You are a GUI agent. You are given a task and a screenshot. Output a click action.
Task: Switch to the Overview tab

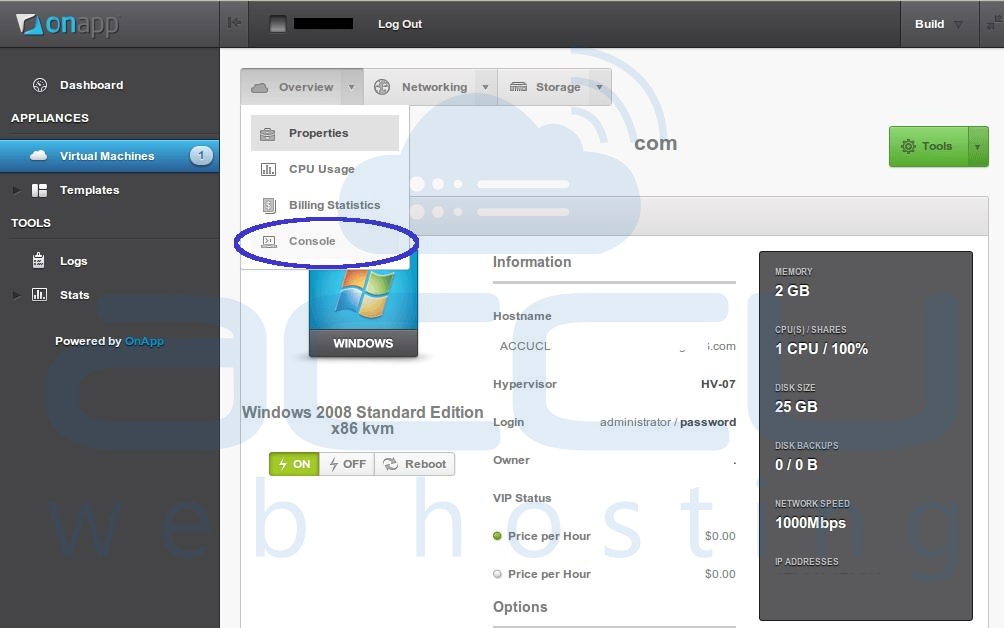click(x=302, y=87)
